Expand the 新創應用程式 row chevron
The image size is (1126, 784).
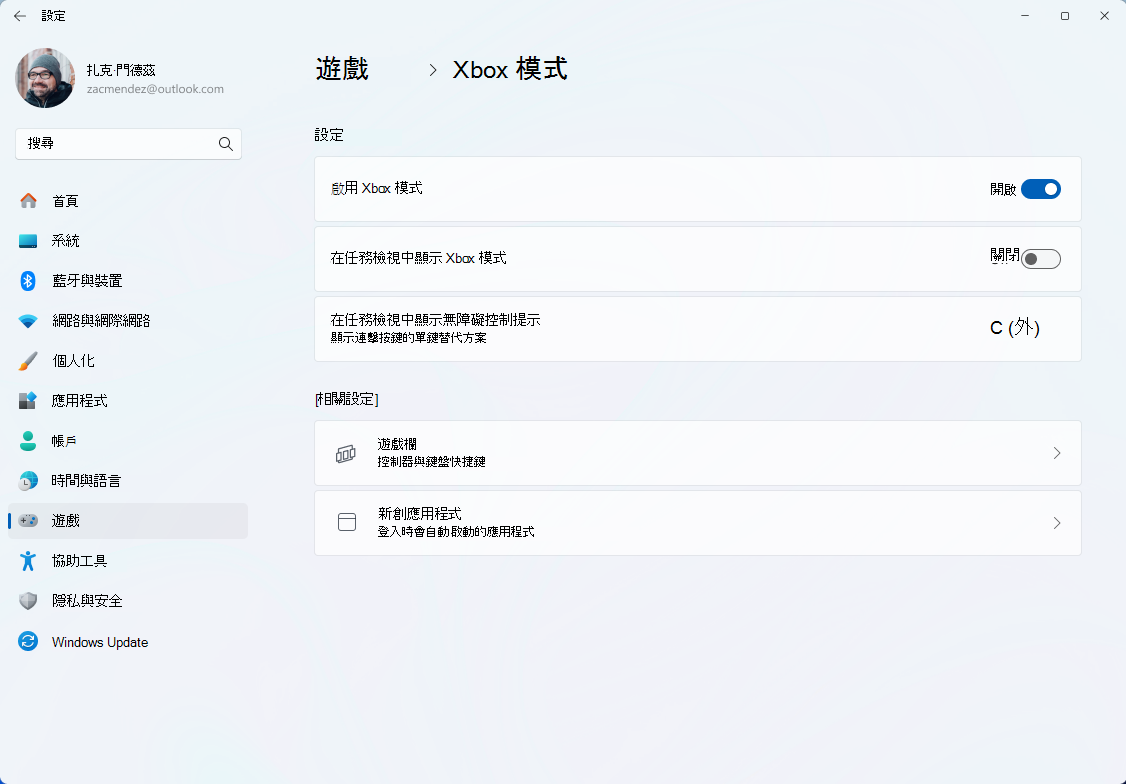pyautogui.click(x=1057, y=523)
